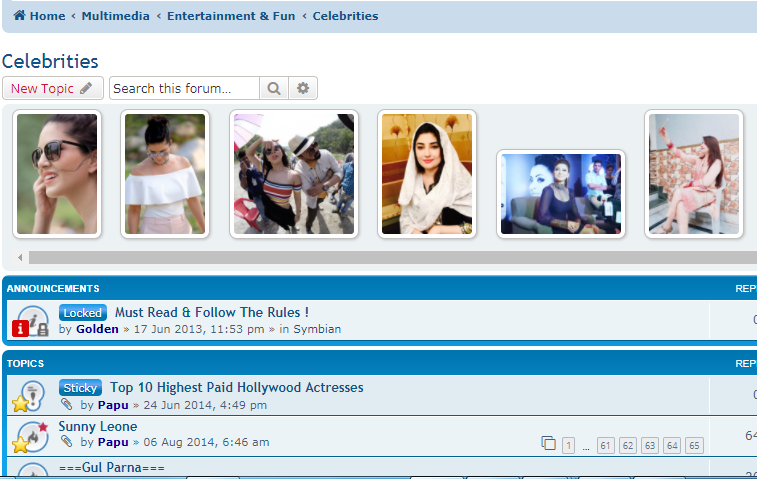Open Top 10 Highest Paid Hollywood Actresses
Viewport: 757px width, 479px height.
click(237, 387)
